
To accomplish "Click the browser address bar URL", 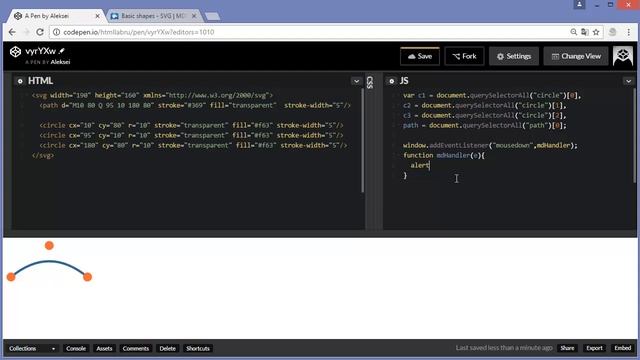I will [x=139, y=32].
